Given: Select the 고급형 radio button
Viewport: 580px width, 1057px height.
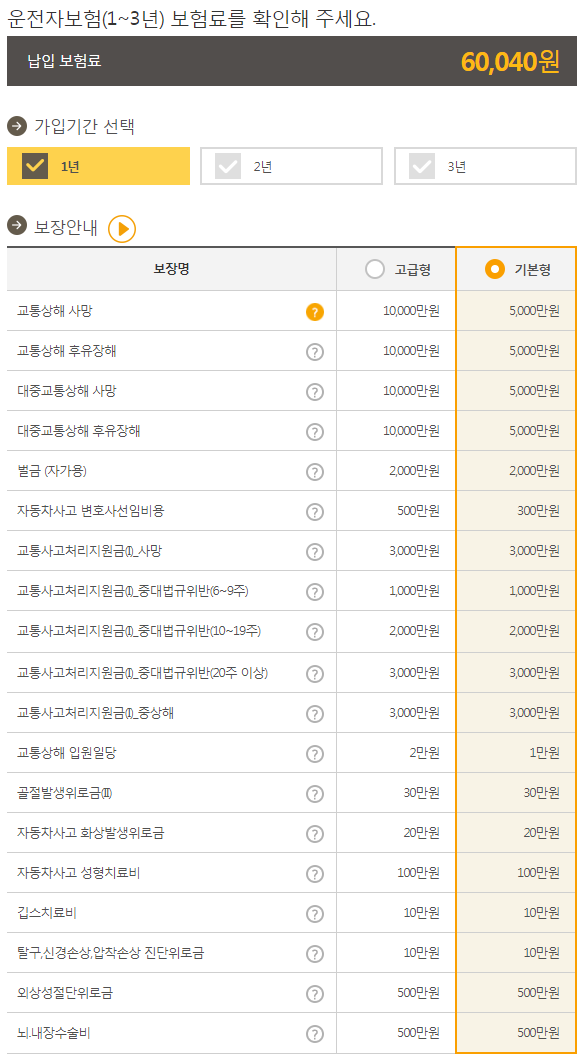Looking at the screenshot, I should [374, 270].
